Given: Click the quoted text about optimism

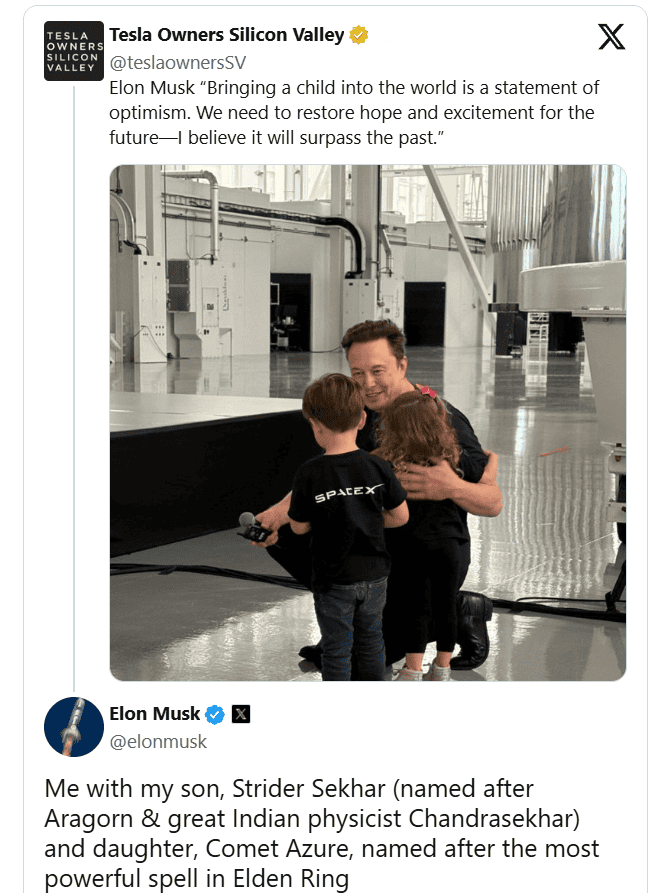Looking at the screenshot, I should click(356, 112).
